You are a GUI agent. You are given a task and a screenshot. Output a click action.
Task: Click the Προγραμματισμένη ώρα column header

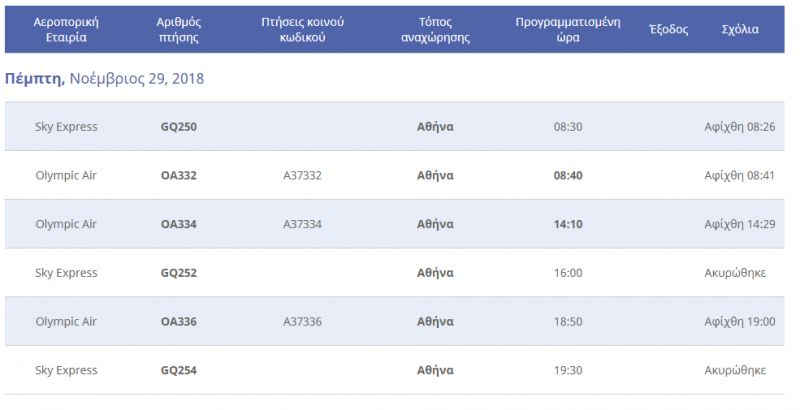[568, 30]
